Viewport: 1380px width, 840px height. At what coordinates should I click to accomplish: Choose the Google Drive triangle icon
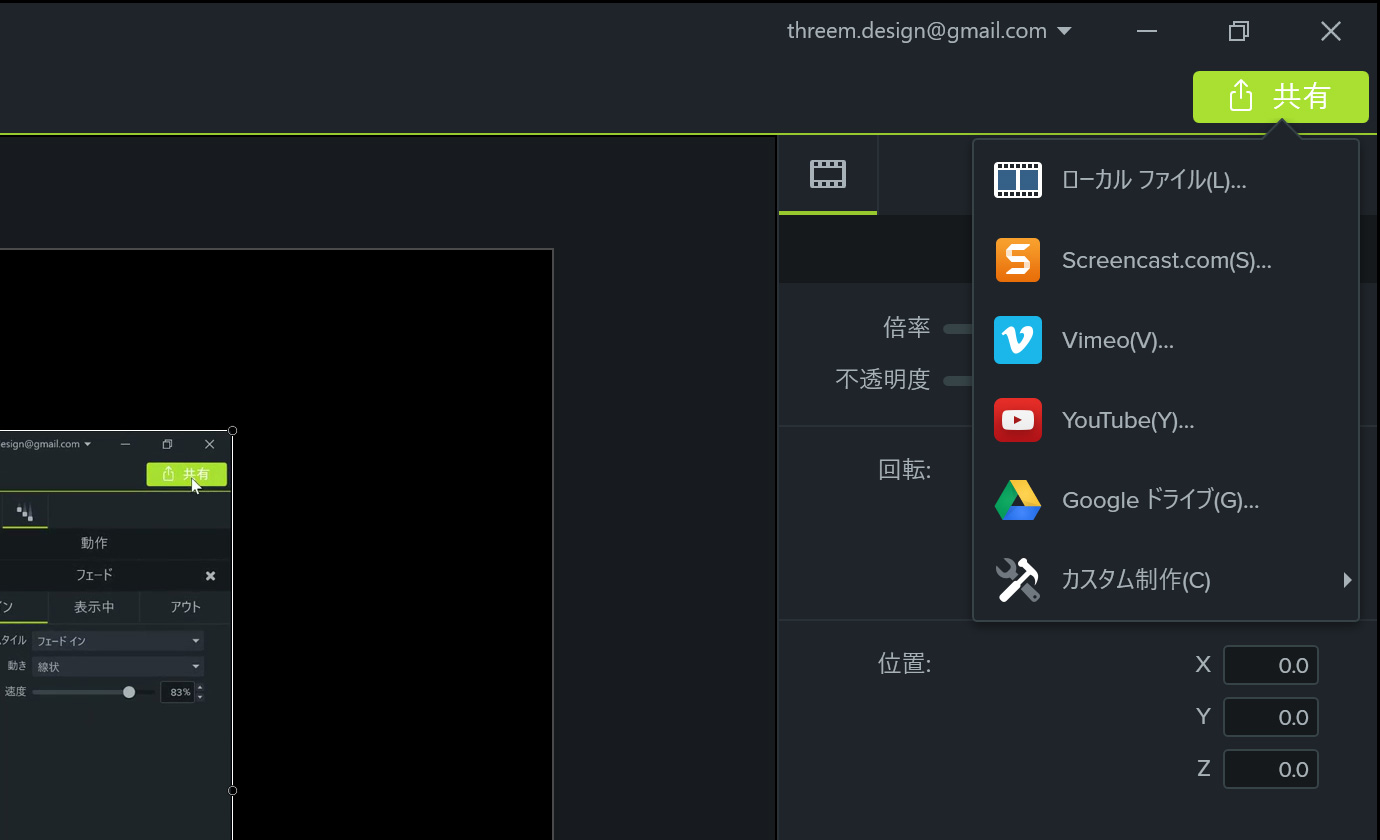[x=1017, y=500]
